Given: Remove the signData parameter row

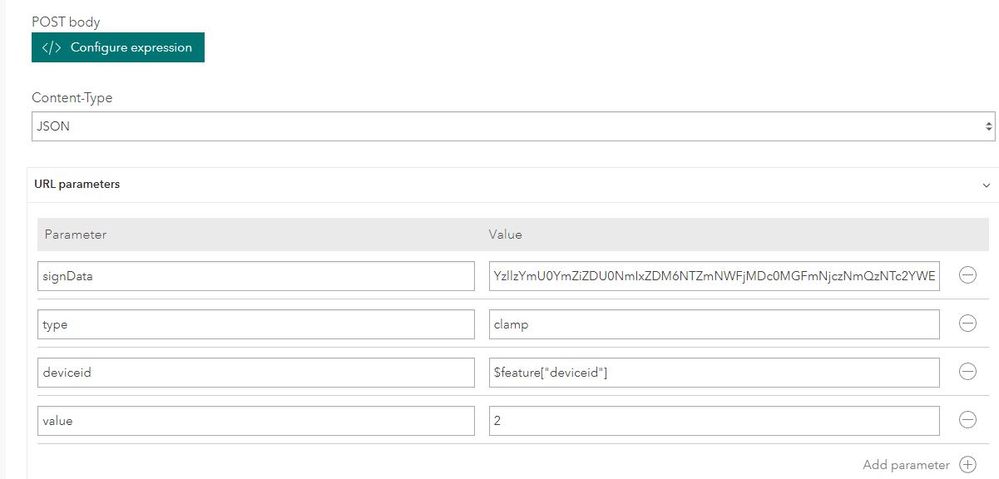Looking at the screenshot, I should (x=967, y=276).
